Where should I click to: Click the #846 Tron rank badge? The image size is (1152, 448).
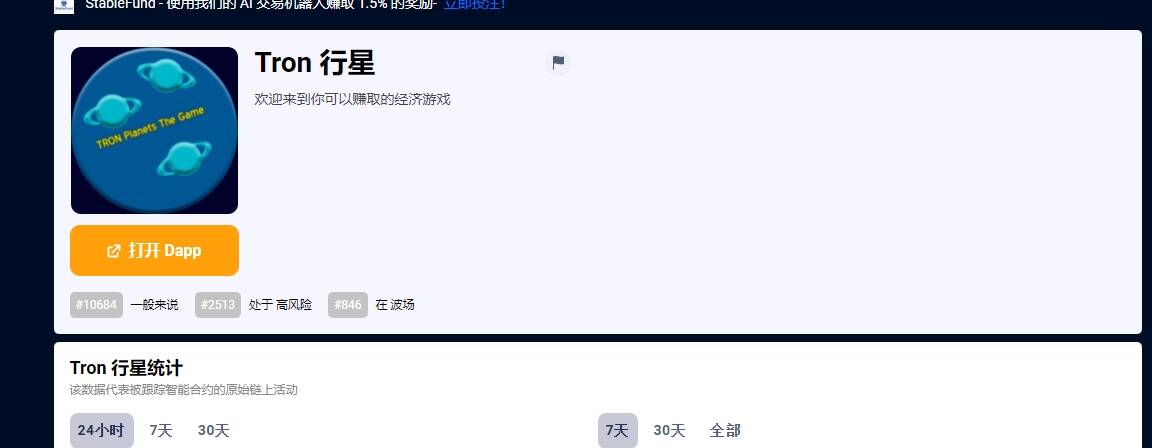pyautogui.click(x=348, y=305)
